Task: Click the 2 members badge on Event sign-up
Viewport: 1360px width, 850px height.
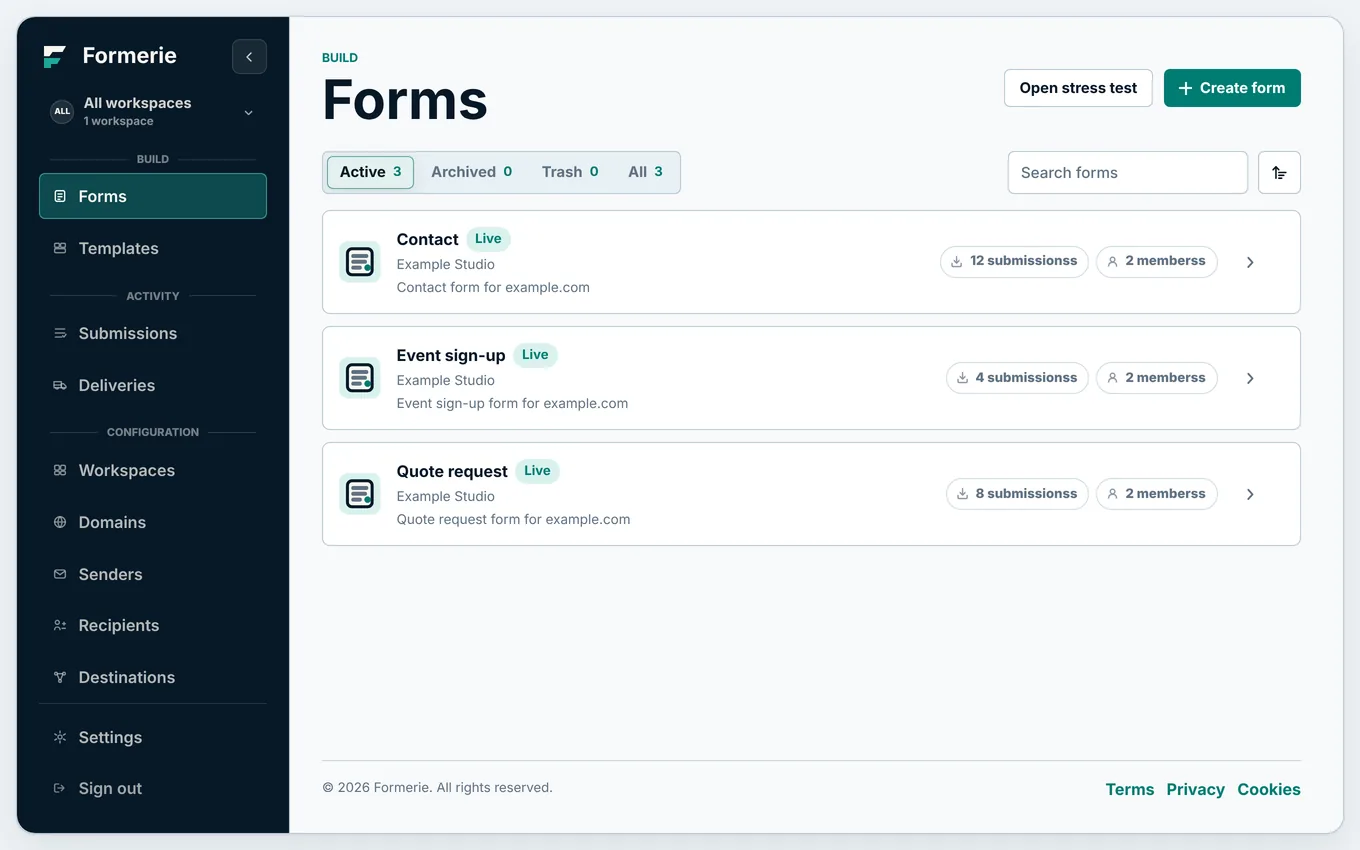Action: point(1157,378)
